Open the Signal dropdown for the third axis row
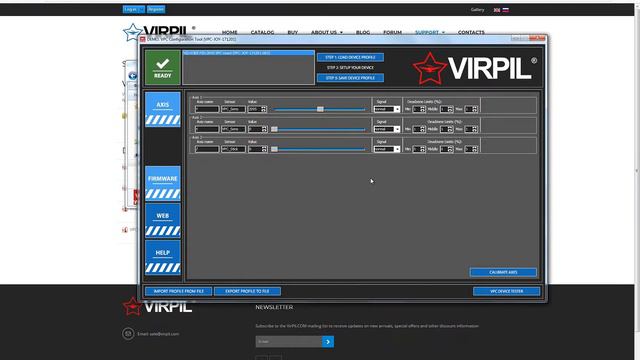The width and height of the screenshot is (640, 360). pyautogui.click(x=387, y=149)
